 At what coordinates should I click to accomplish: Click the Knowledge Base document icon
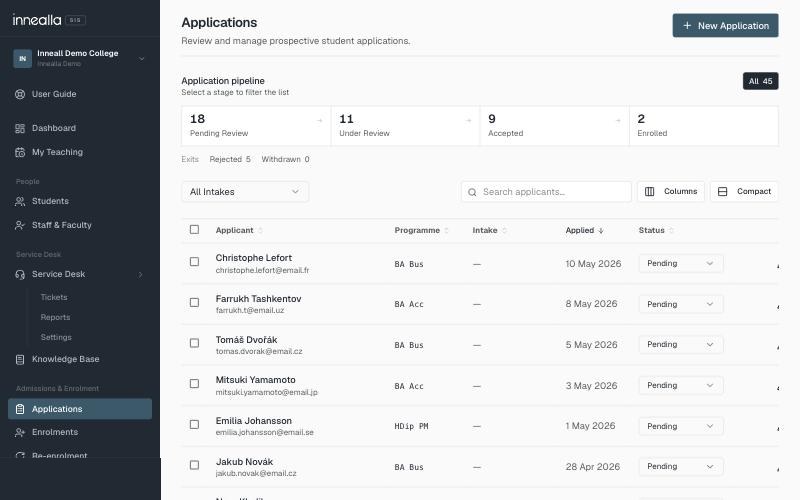(20, 360)
